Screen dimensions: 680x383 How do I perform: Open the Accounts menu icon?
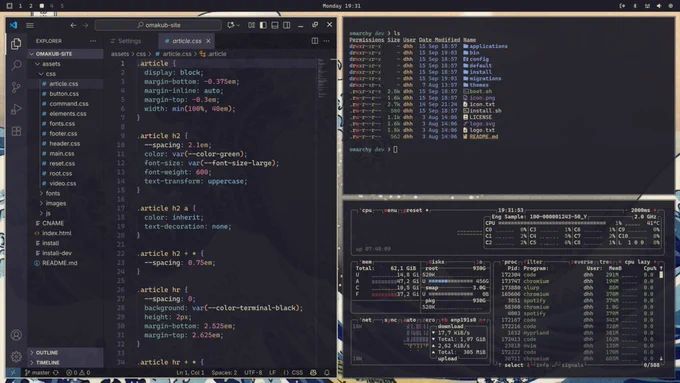pyautogui.click(x=16, y=335)
